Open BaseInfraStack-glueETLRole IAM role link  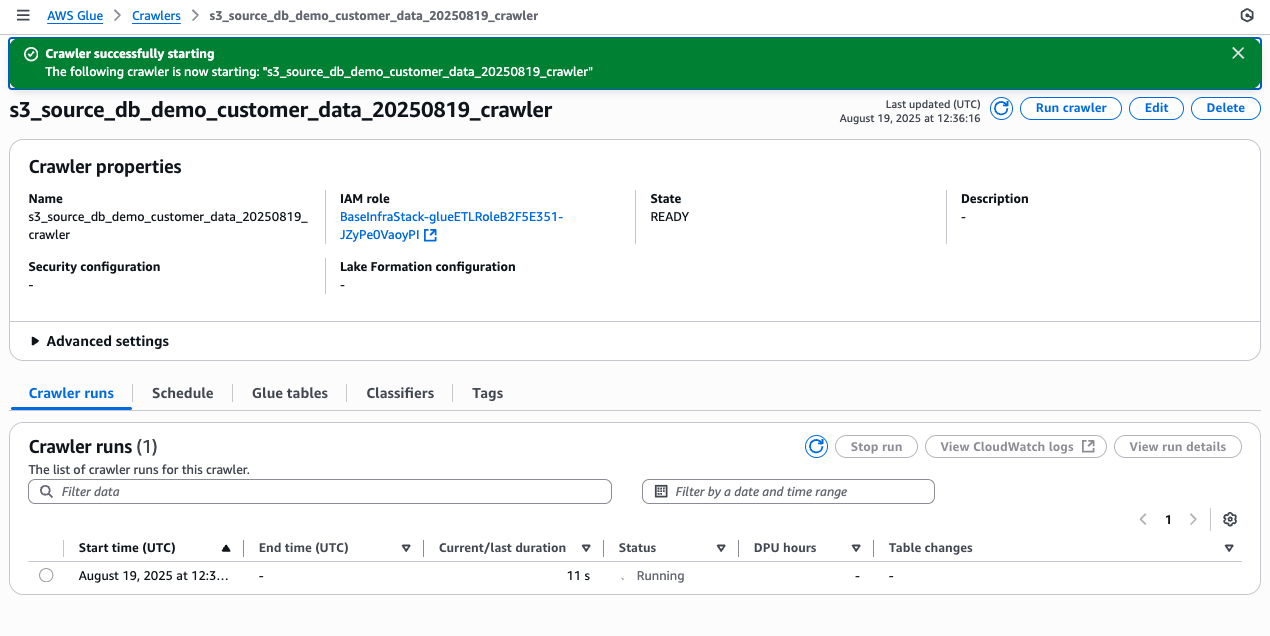451,226
